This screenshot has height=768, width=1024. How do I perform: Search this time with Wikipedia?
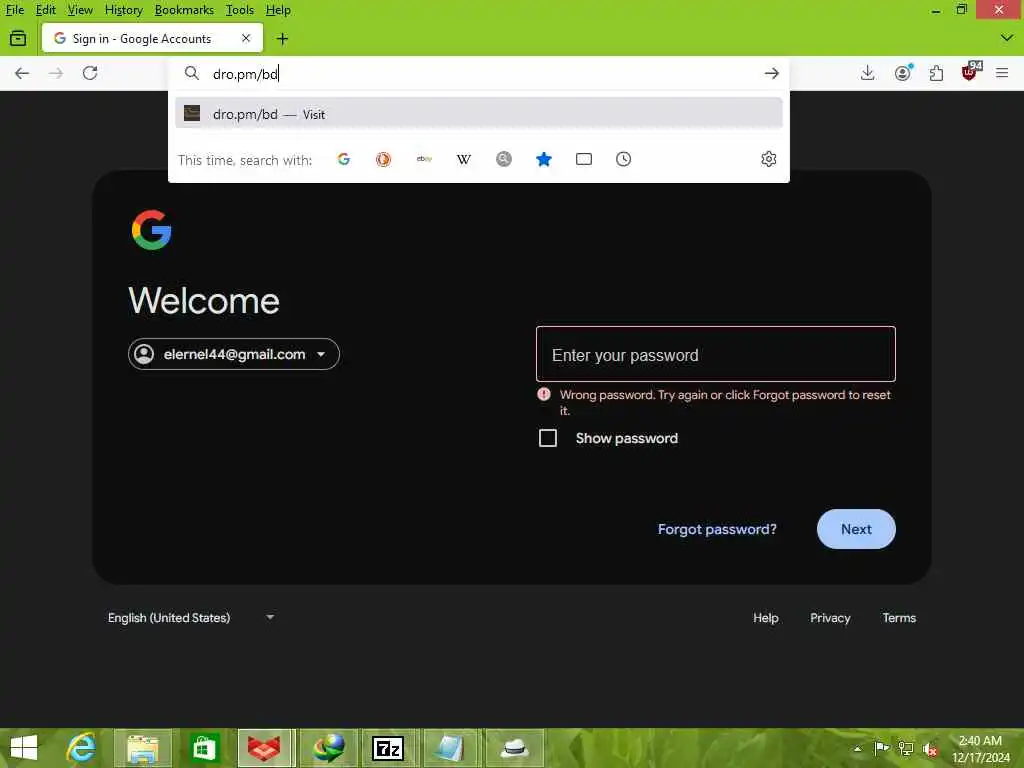click(464, 159)
